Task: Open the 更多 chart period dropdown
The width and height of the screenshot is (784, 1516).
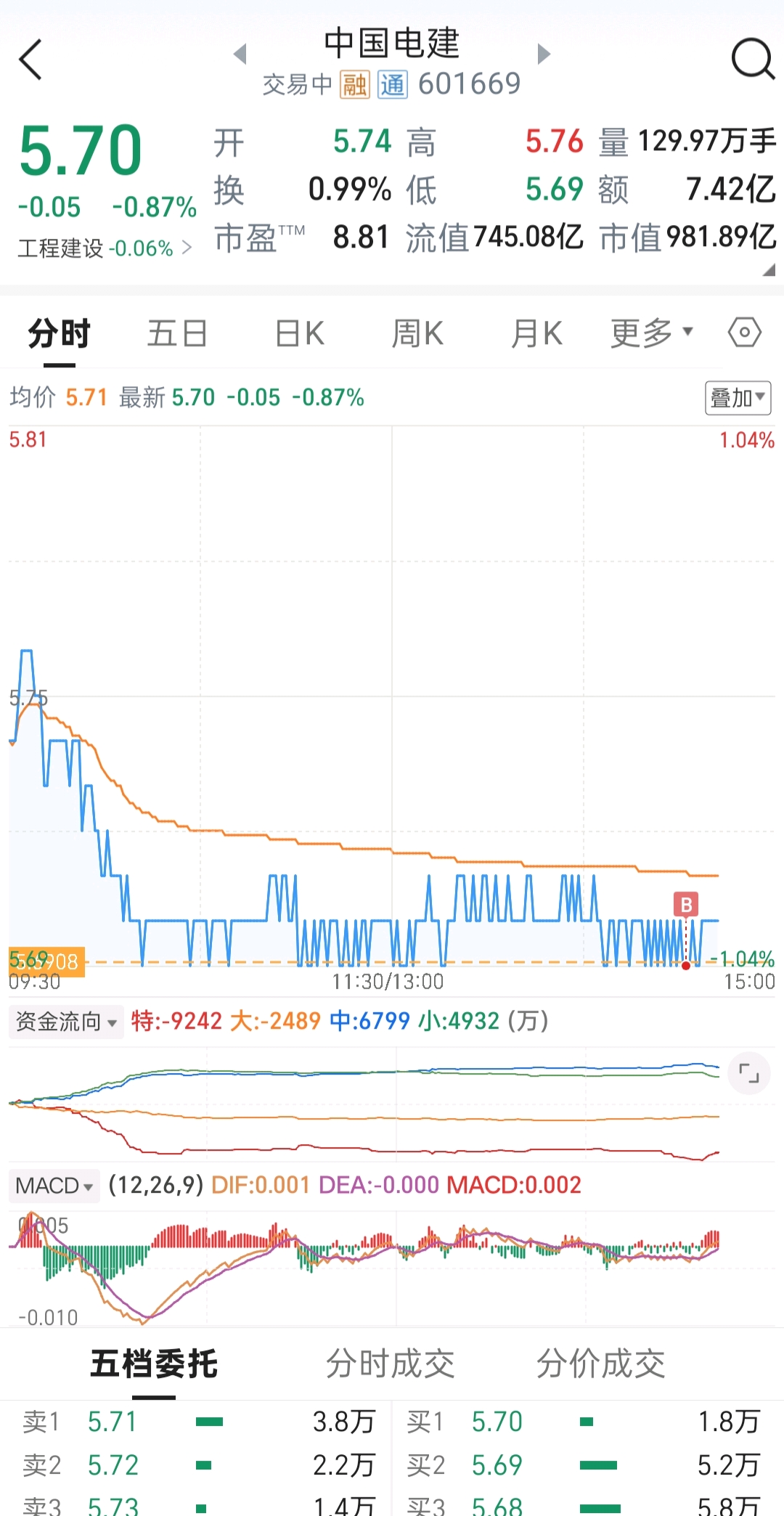Action: tap(651, 333)
